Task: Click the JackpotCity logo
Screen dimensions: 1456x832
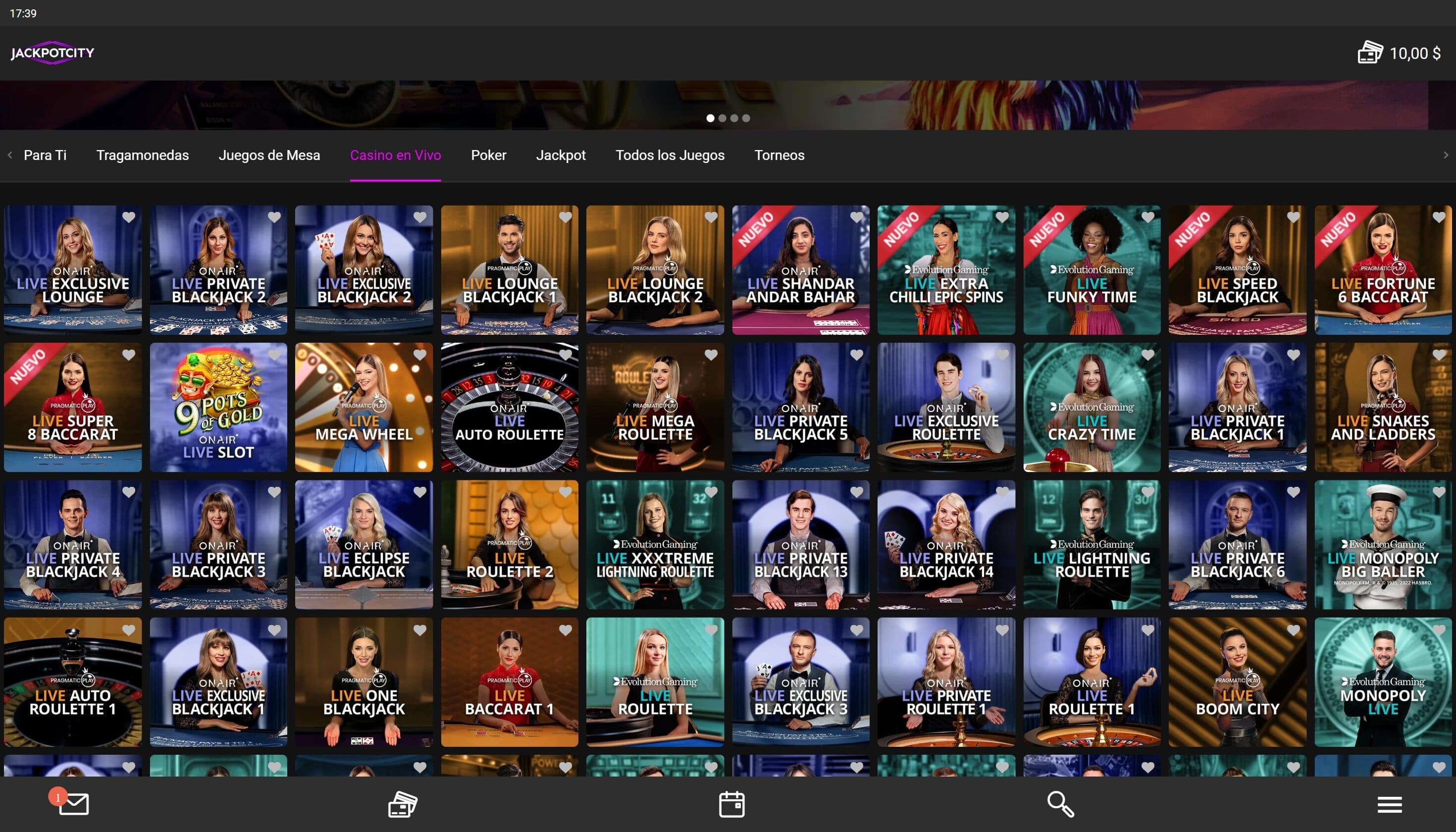Action: pos(52,52)
